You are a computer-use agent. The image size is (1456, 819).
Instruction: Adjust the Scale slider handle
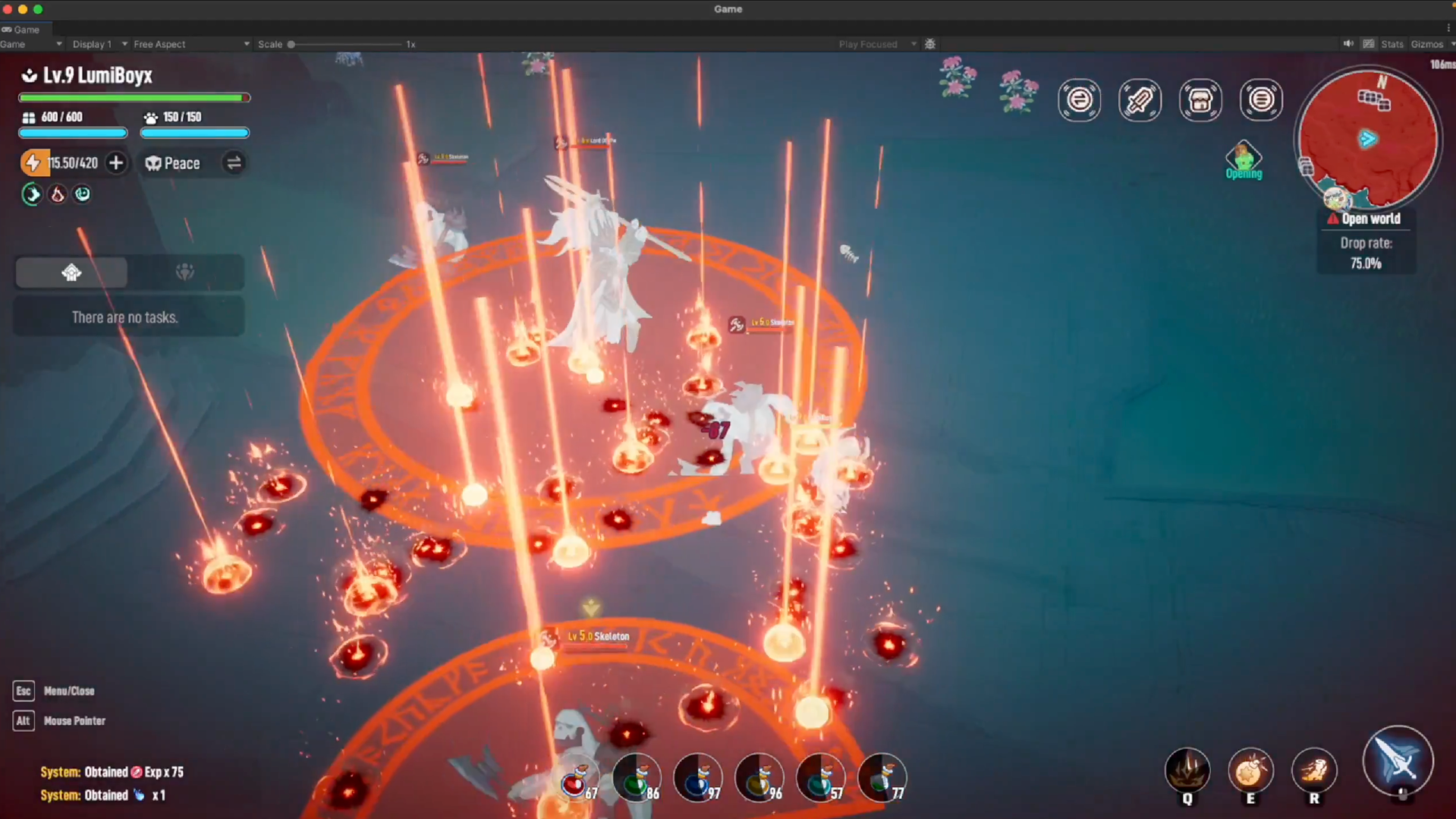click(291, 44)
